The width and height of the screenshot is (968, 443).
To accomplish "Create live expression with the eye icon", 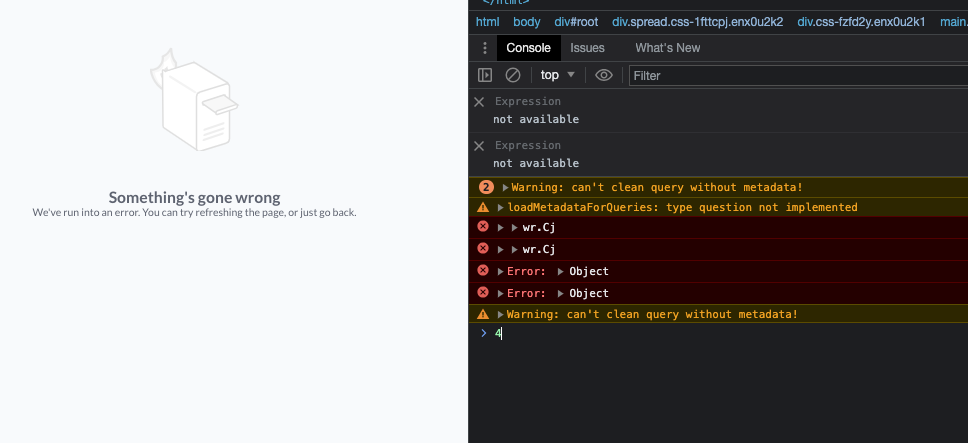I will tap(603, 75).
